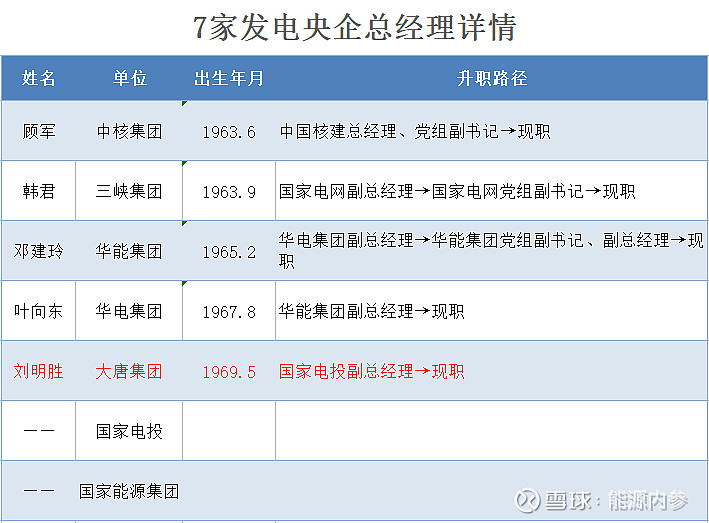Image resolution: width=709 pixels, height=523 pixels.
Task: Click the 华电集团 unit cell
Action: [x=129, y=311]
